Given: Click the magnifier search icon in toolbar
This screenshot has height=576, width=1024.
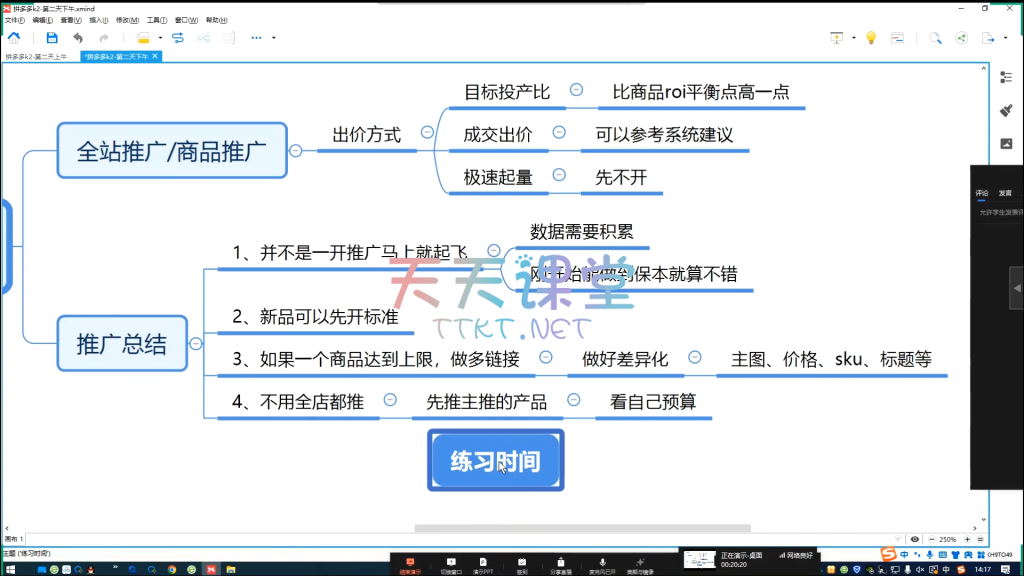Looking at the screenshot, I should pos(935,38).
